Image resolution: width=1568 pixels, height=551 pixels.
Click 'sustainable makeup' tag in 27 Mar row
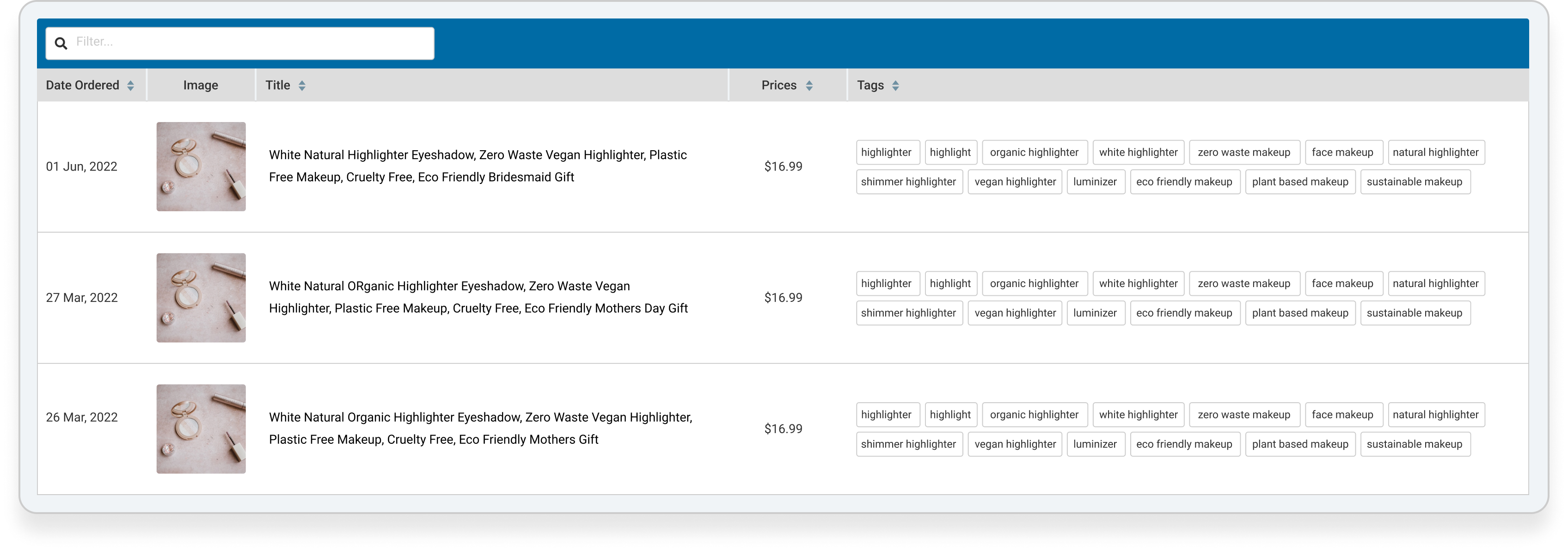[1415, 313]
